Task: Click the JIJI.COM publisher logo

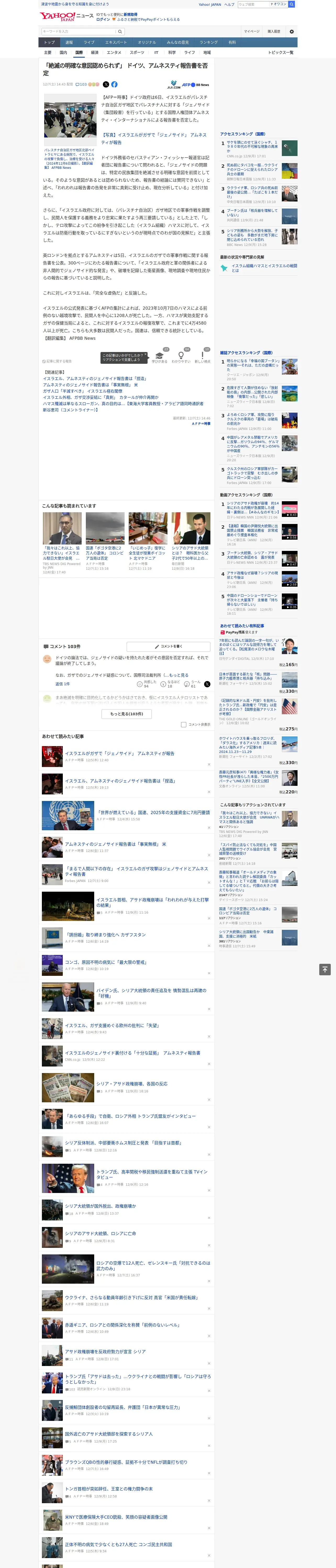Action: click(x=173, y=85)
